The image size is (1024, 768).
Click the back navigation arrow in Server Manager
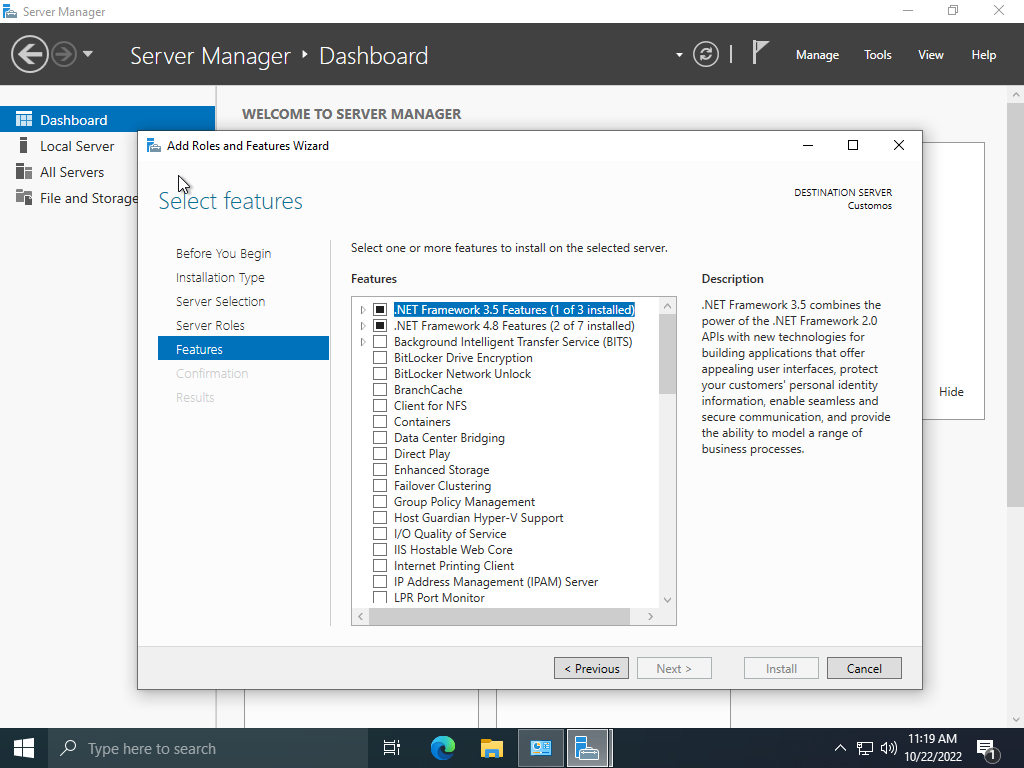30,54
